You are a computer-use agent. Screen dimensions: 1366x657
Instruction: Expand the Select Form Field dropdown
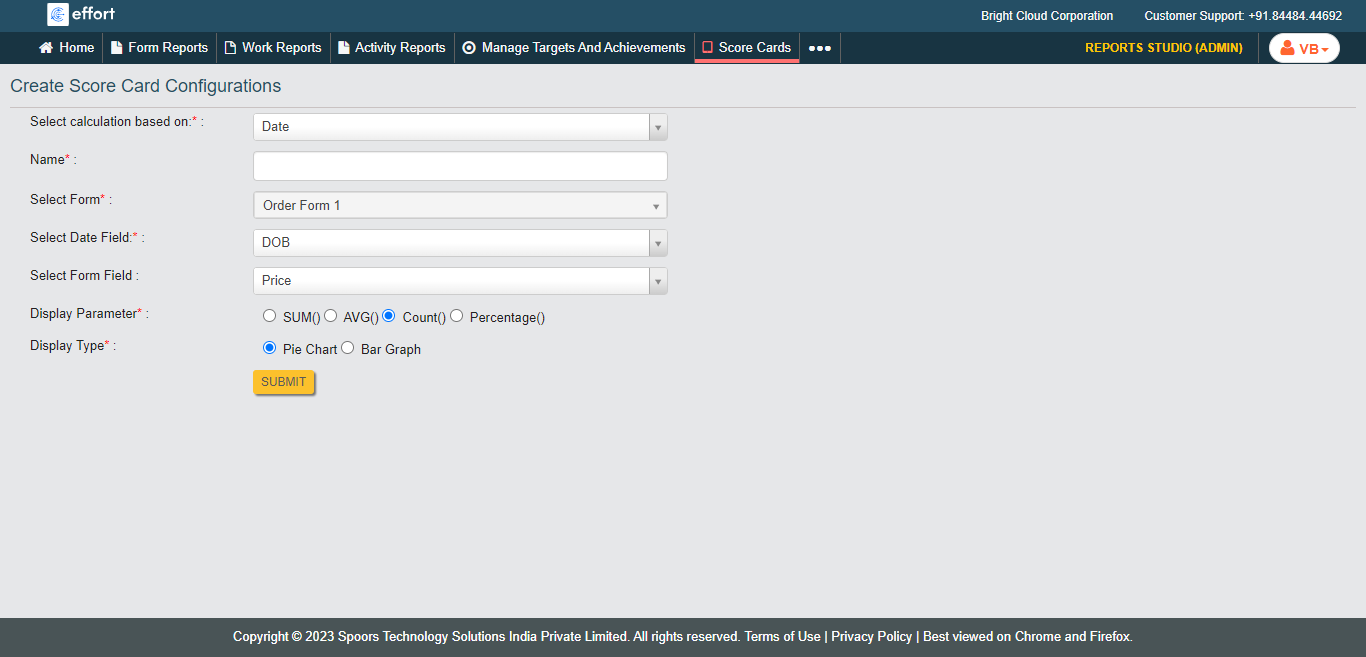[460, 281]
